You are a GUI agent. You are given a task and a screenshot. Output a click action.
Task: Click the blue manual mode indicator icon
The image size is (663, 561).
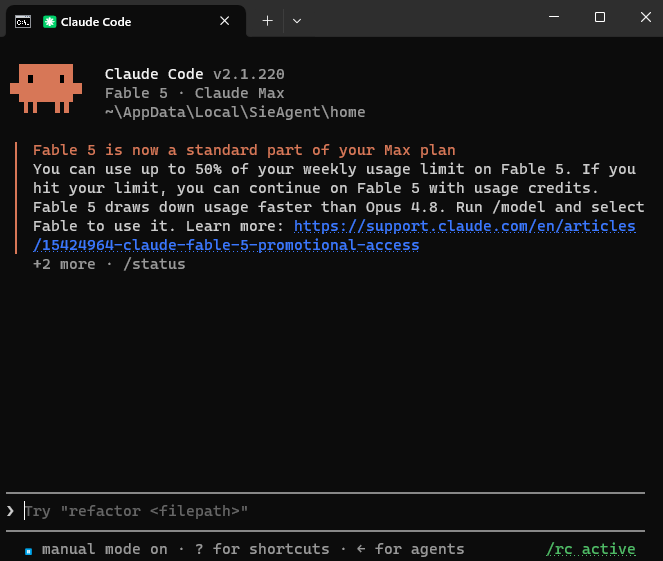point(29,551)
